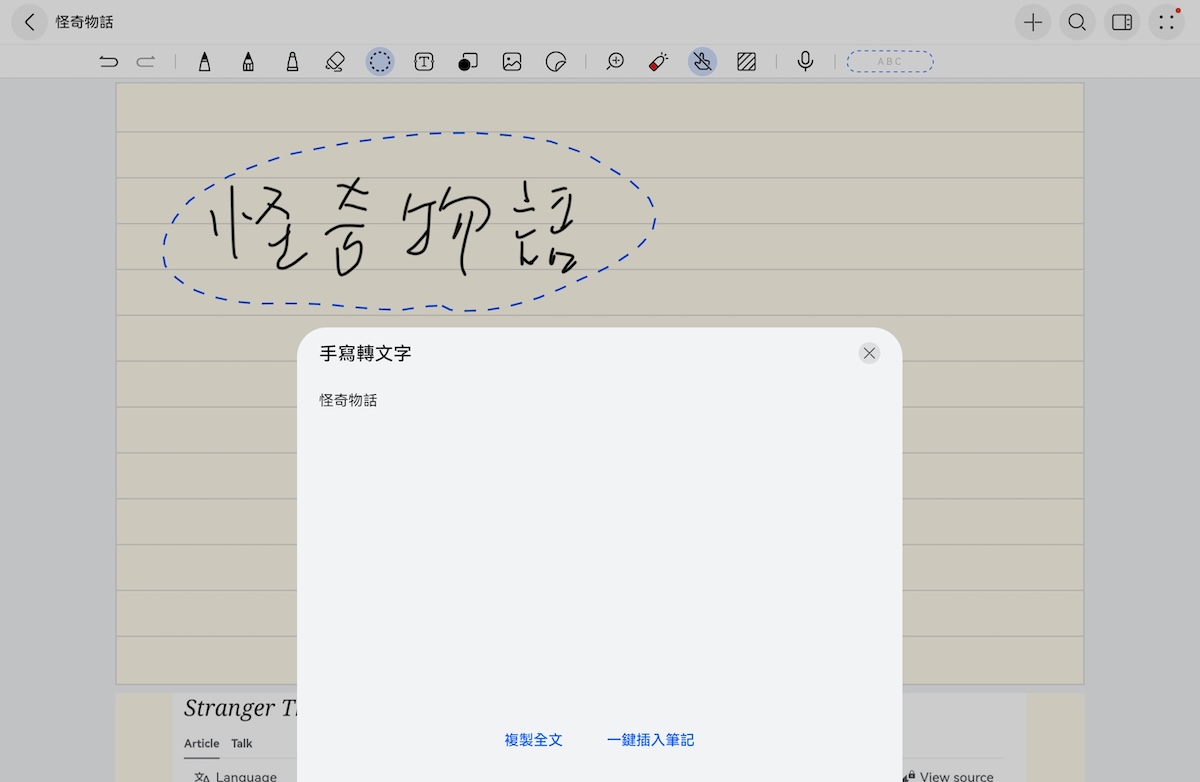This screenshot has width=1200, height=782.
Task: Select the highlighter tool
Action: click(x=292, y=62)
